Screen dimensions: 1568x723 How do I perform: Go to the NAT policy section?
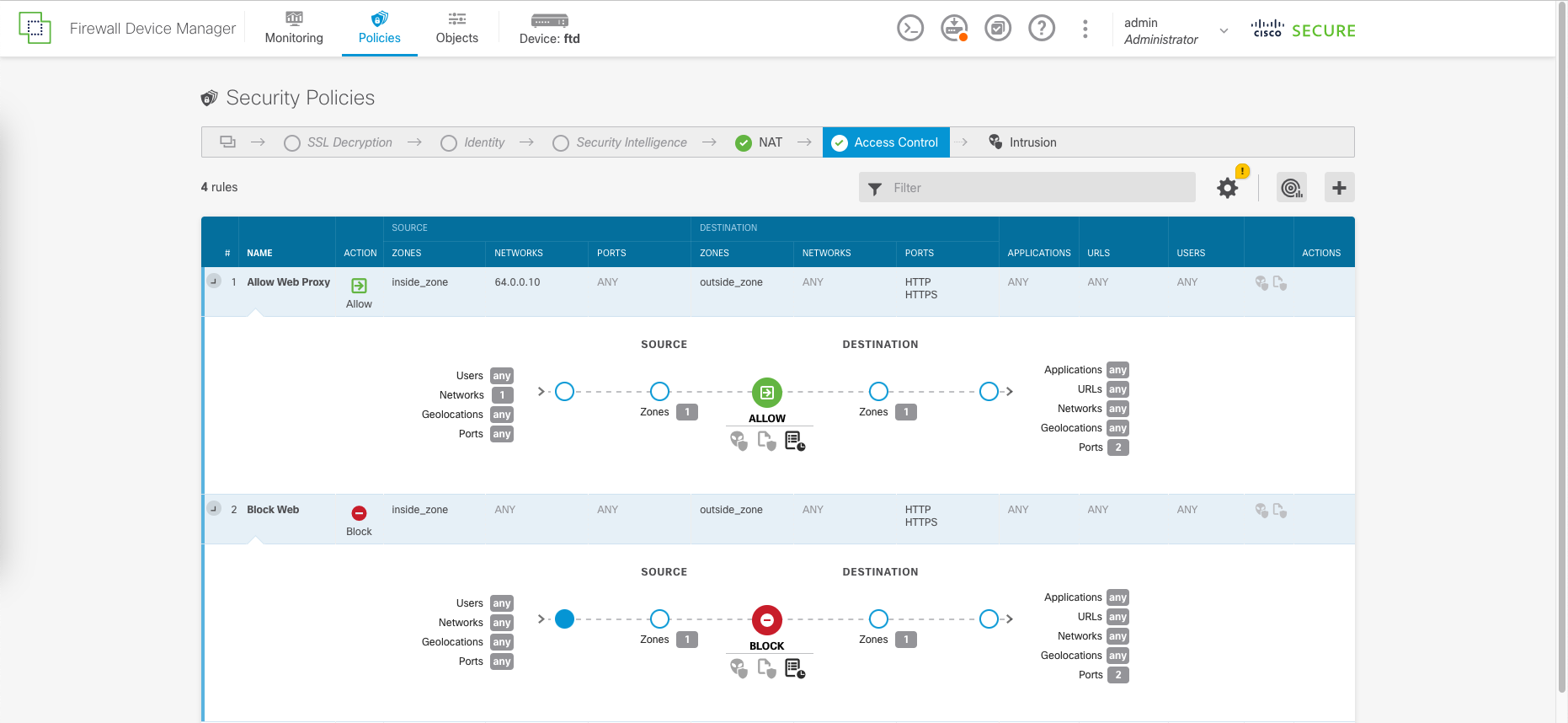click(x=760, y=142)
